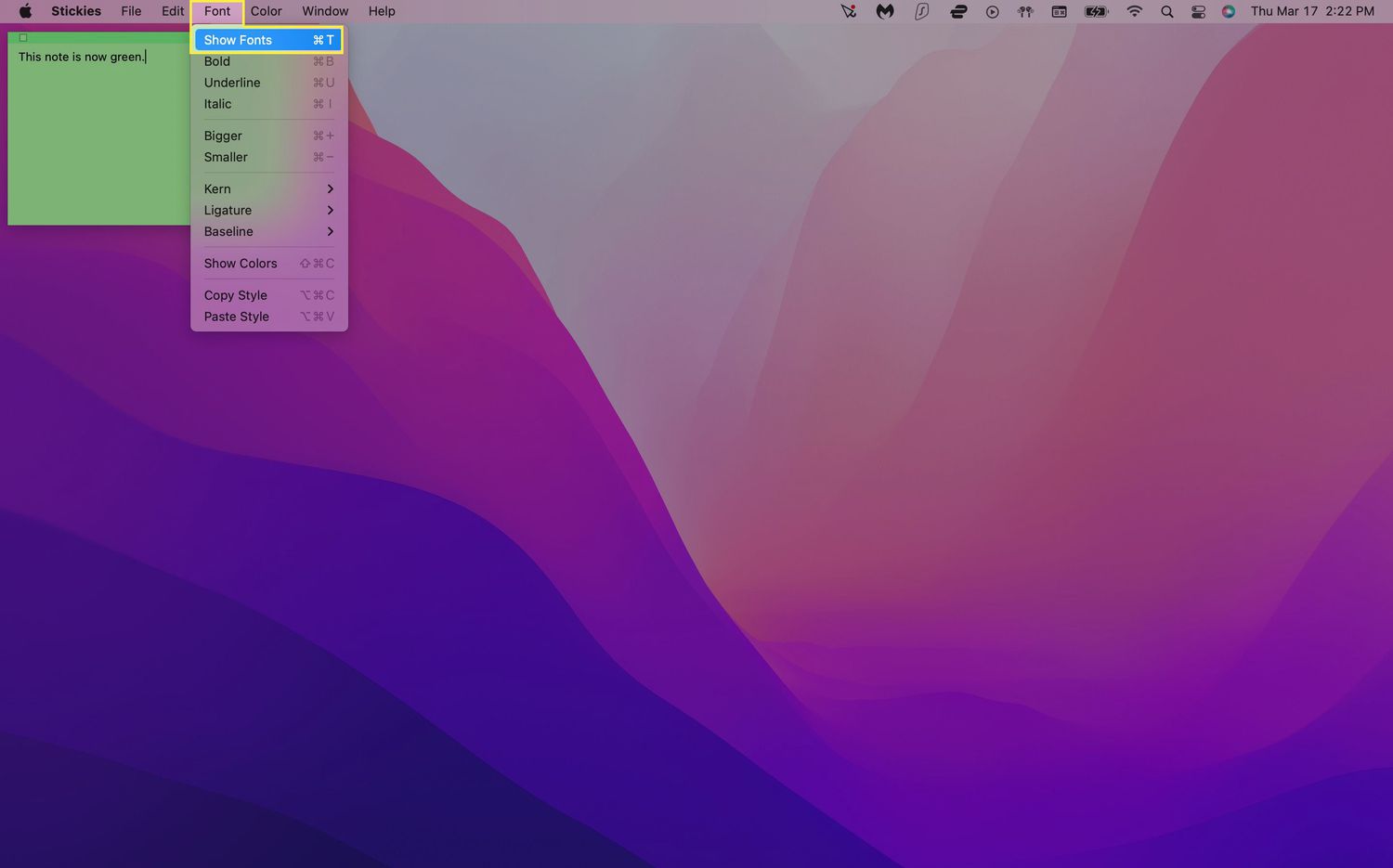Launch Siri from the menu bar
This screenshot has width=1393, height=868.
(1229, 11)
